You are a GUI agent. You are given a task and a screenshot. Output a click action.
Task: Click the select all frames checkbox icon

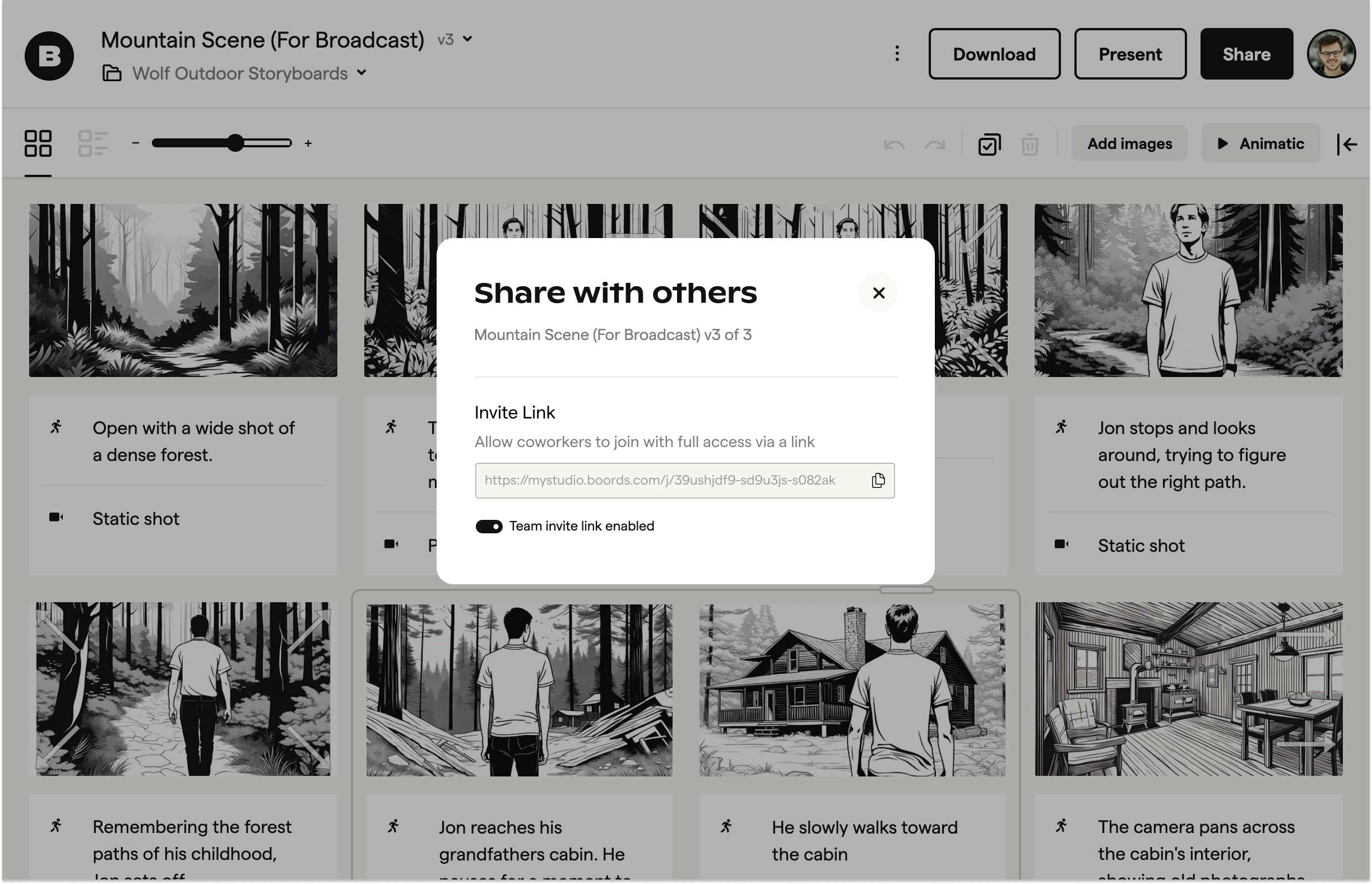tap(989, 144)
